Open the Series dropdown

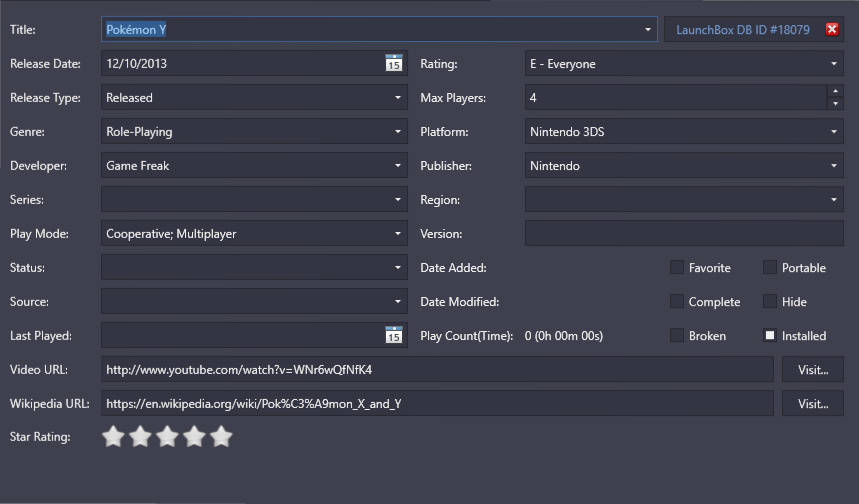398,199
